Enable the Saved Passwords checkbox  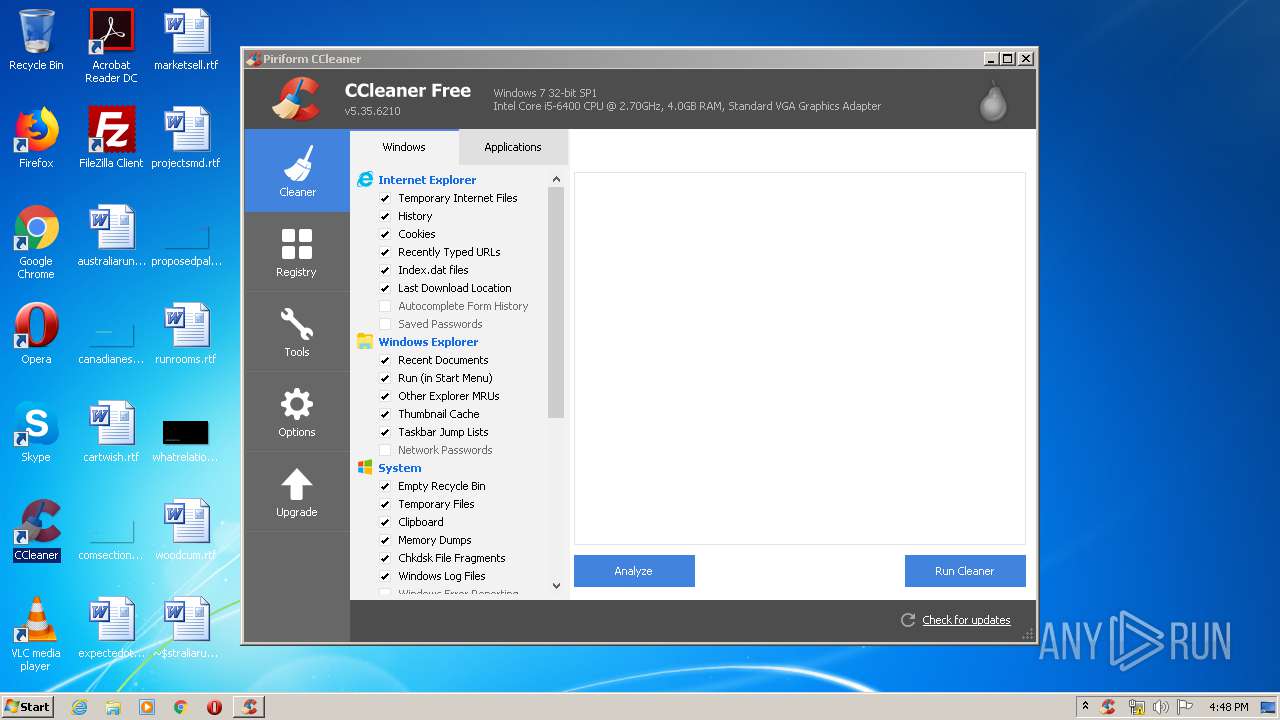[x=385, y=324]
